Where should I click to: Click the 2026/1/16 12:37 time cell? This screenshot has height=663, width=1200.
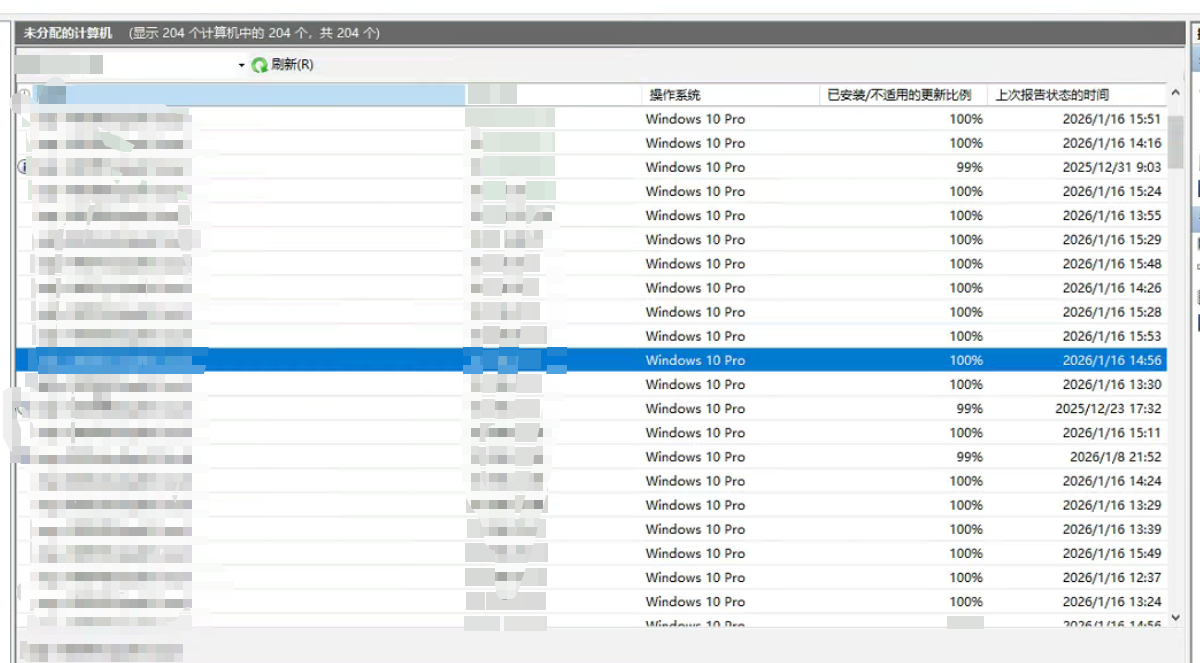coord(1112,577)
